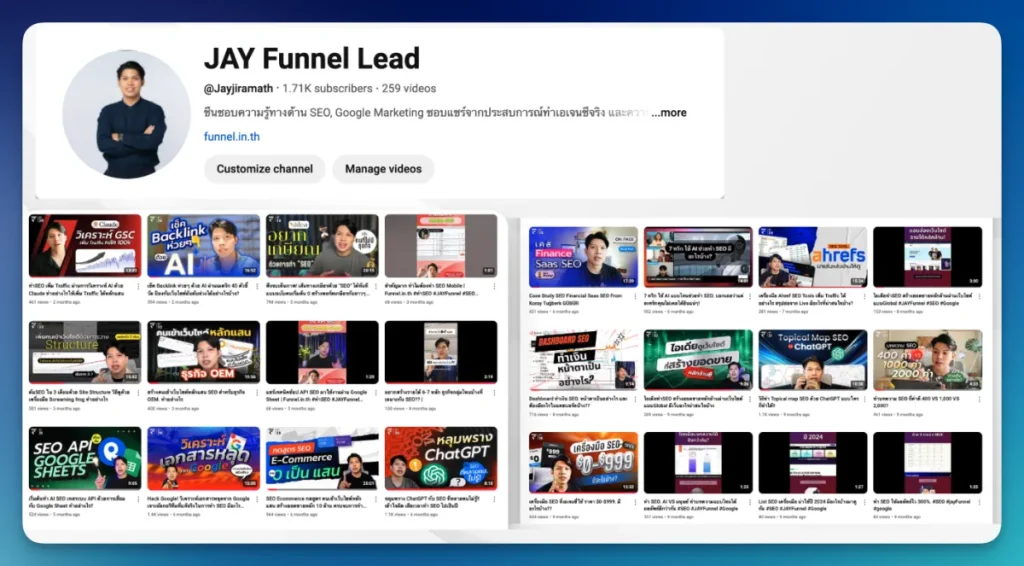The image size is (1024, 566).
Task: Open three-dot menu for Topical map SEO video
Action: click(x=865, y=399)
